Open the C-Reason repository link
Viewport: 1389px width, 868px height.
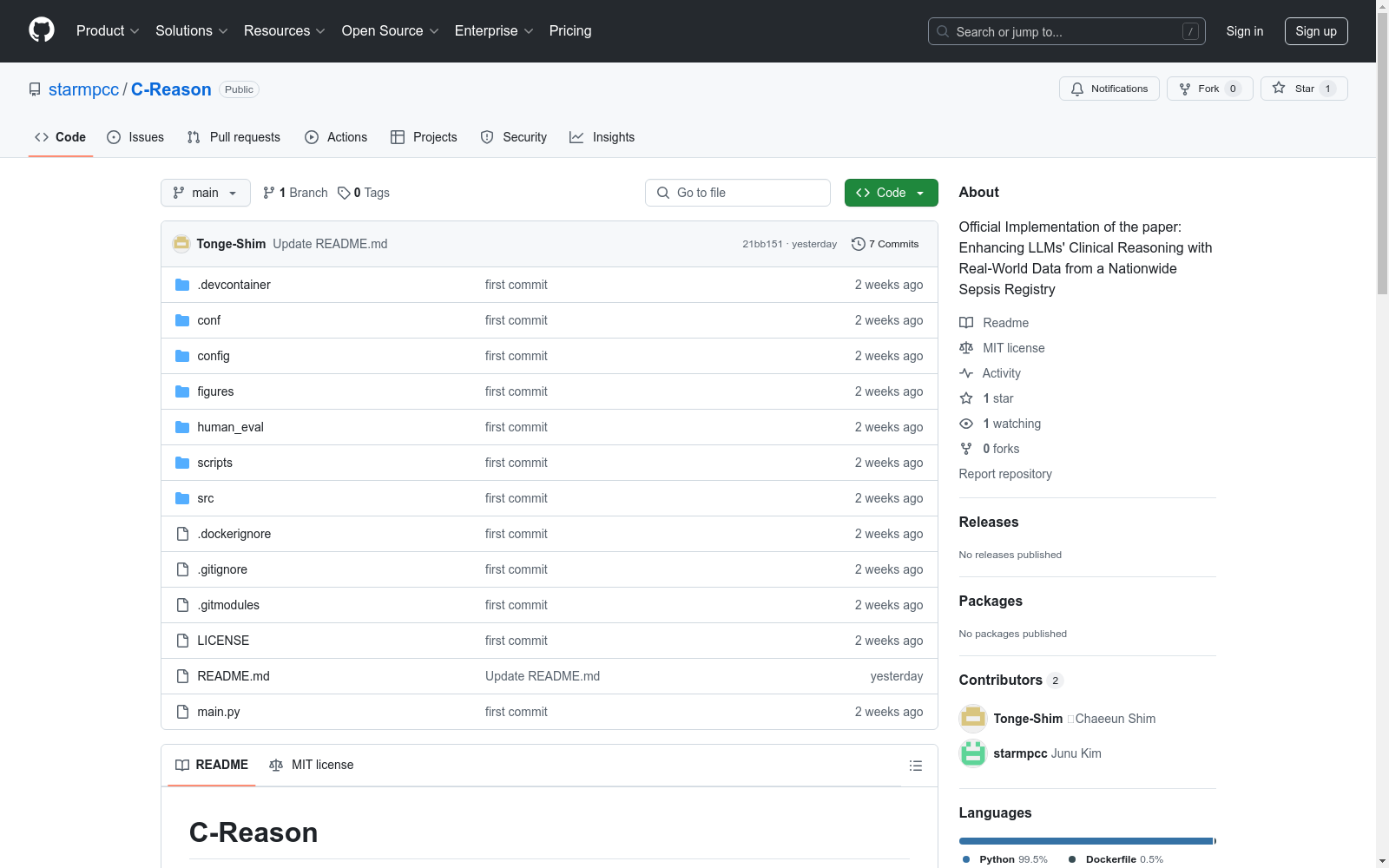click(x=171, y=89)
